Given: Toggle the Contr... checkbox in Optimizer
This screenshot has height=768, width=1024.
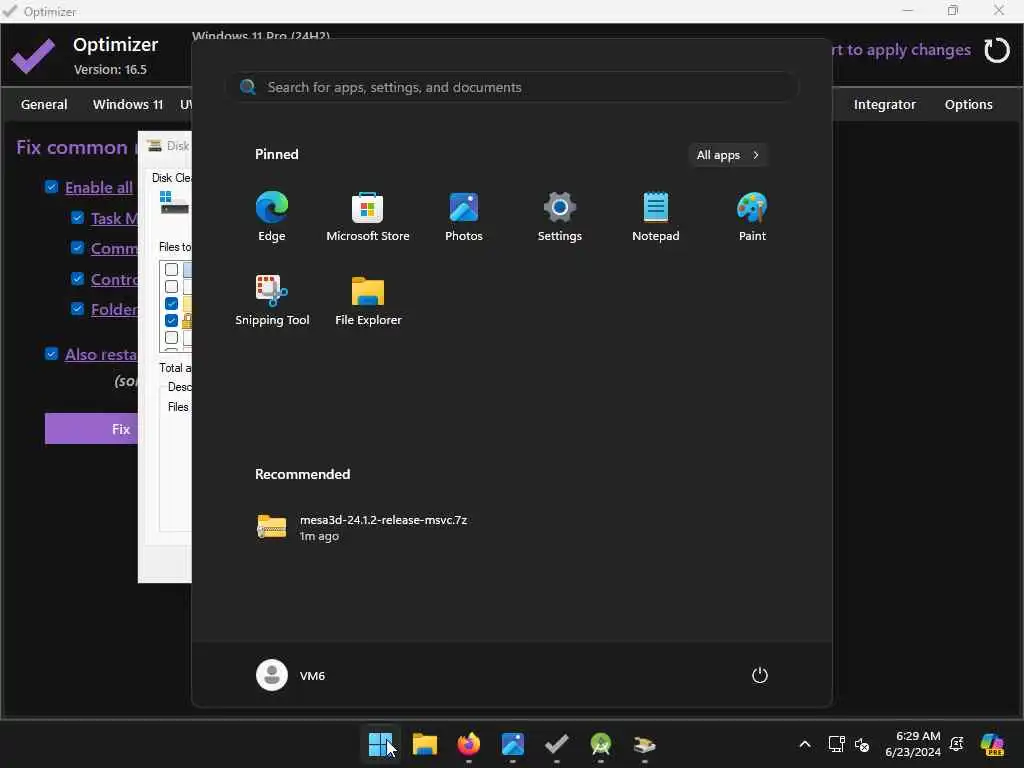Looking at the screenshot, I should 77,279.
